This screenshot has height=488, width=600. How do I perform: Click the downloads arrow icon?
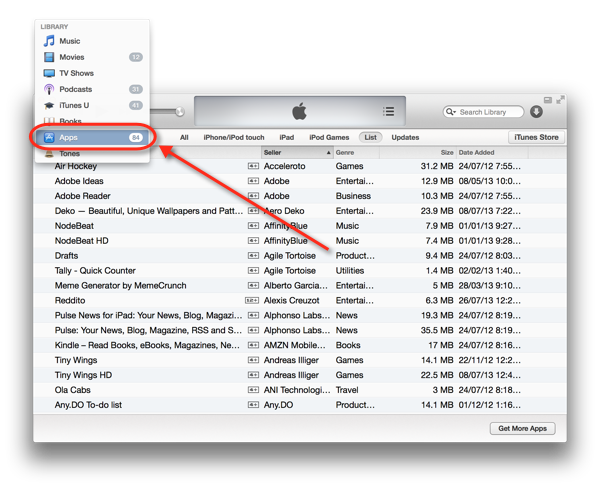coord(537,112)
